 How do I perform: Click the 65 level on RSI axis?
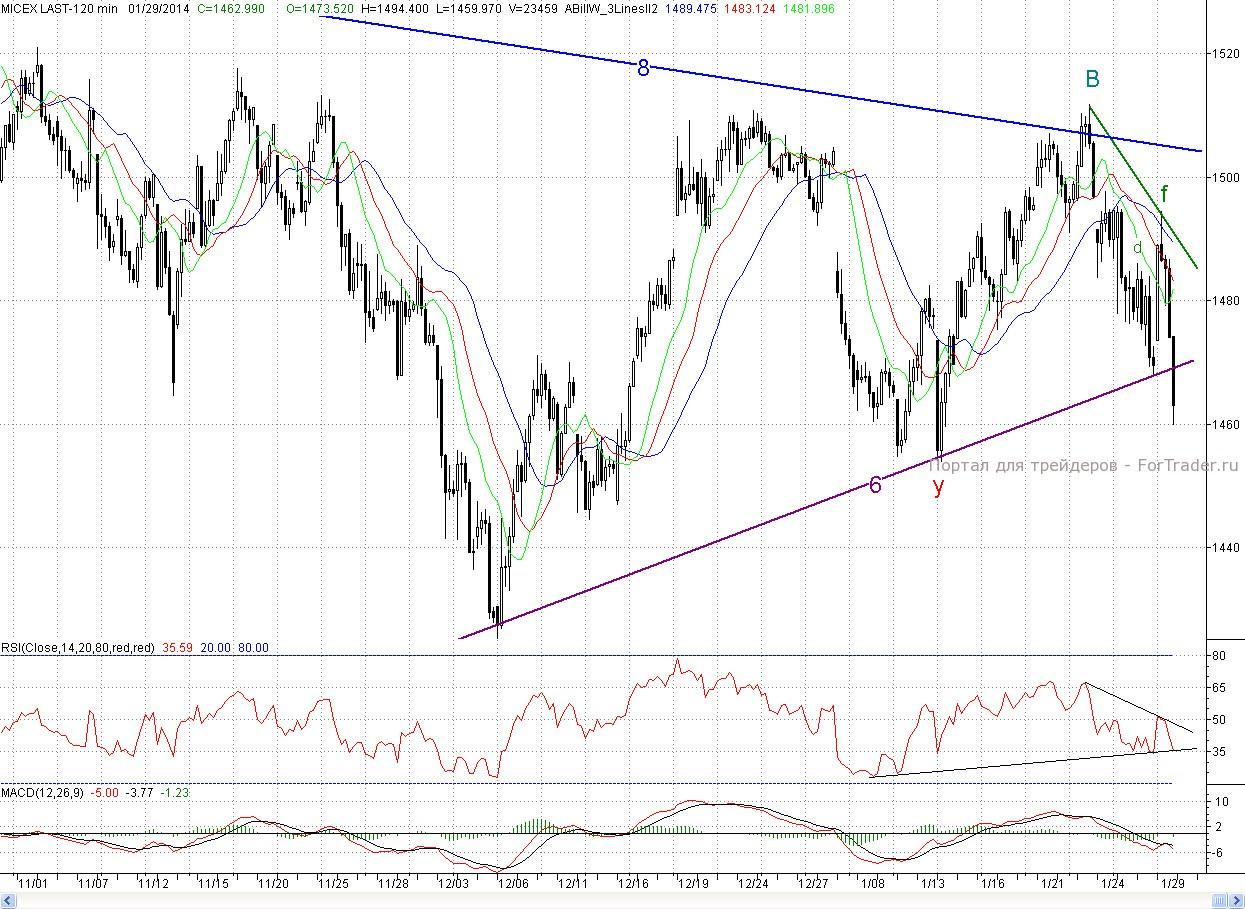pos(1220,689)
